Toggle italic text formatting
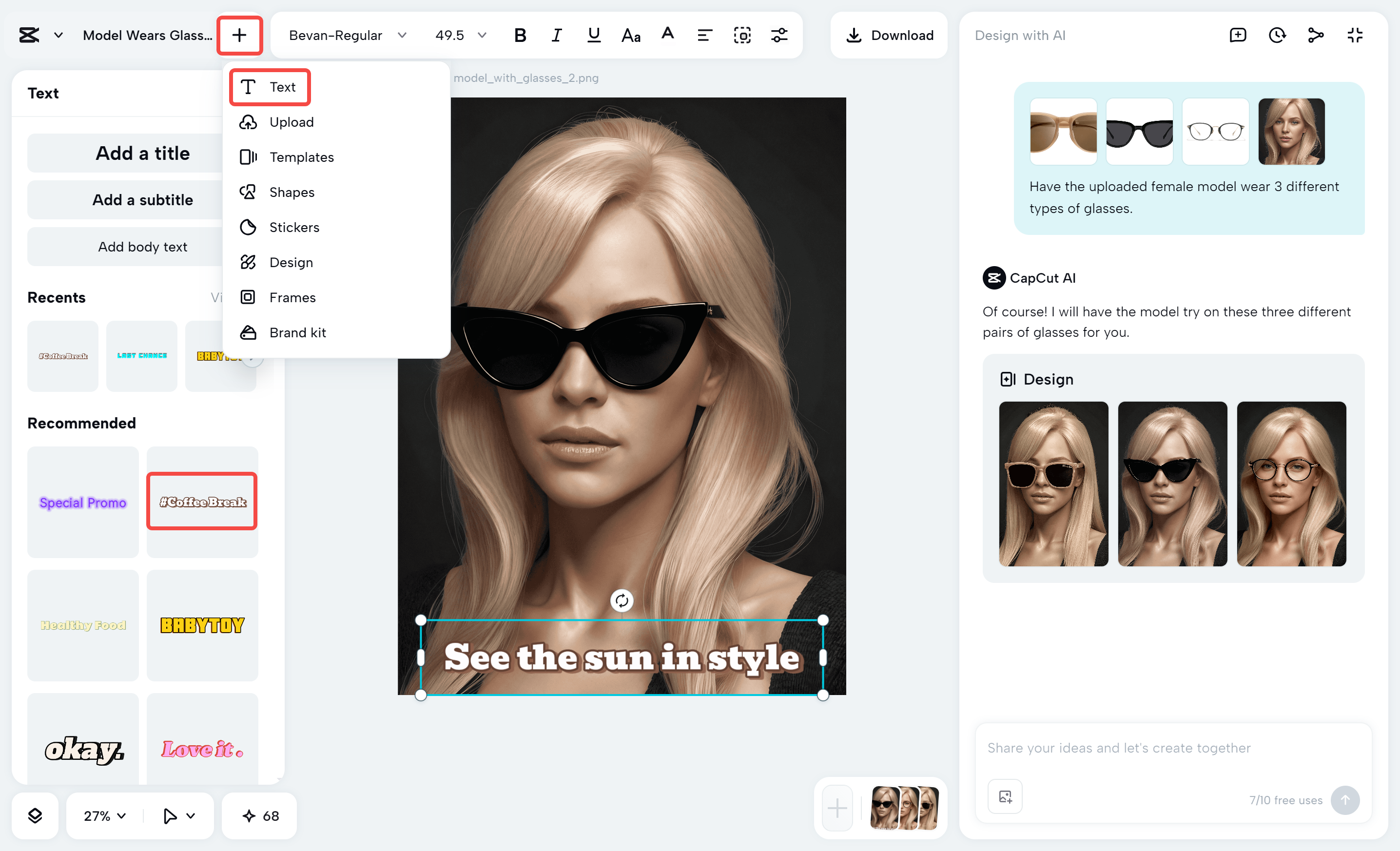Screen dimensions: 1400x851 (556, 35)
